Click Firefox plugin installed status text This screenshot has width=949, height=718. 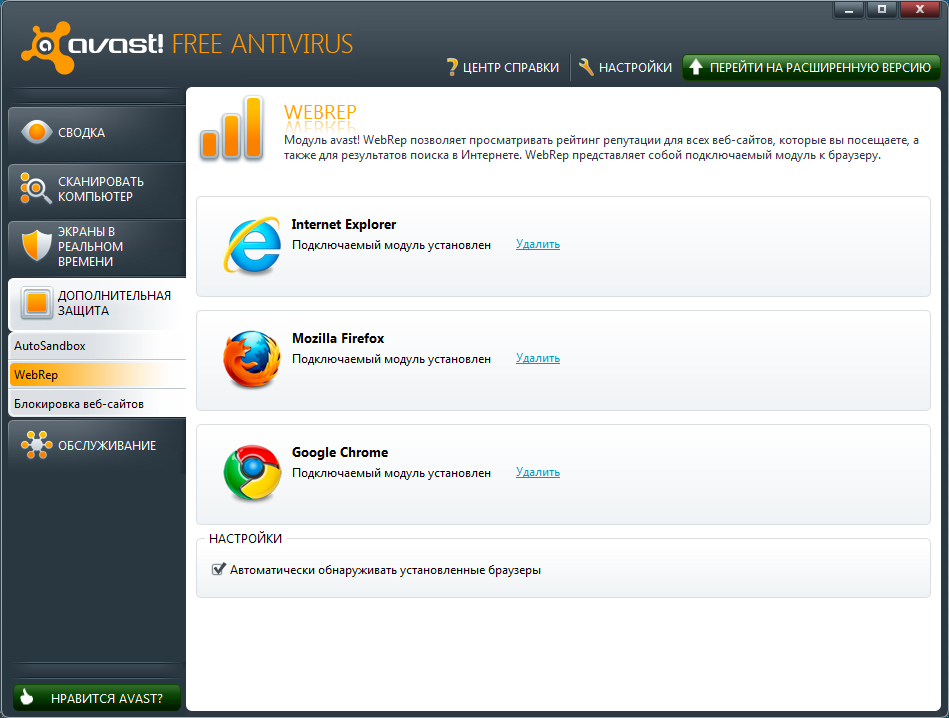tap(392, 359)
